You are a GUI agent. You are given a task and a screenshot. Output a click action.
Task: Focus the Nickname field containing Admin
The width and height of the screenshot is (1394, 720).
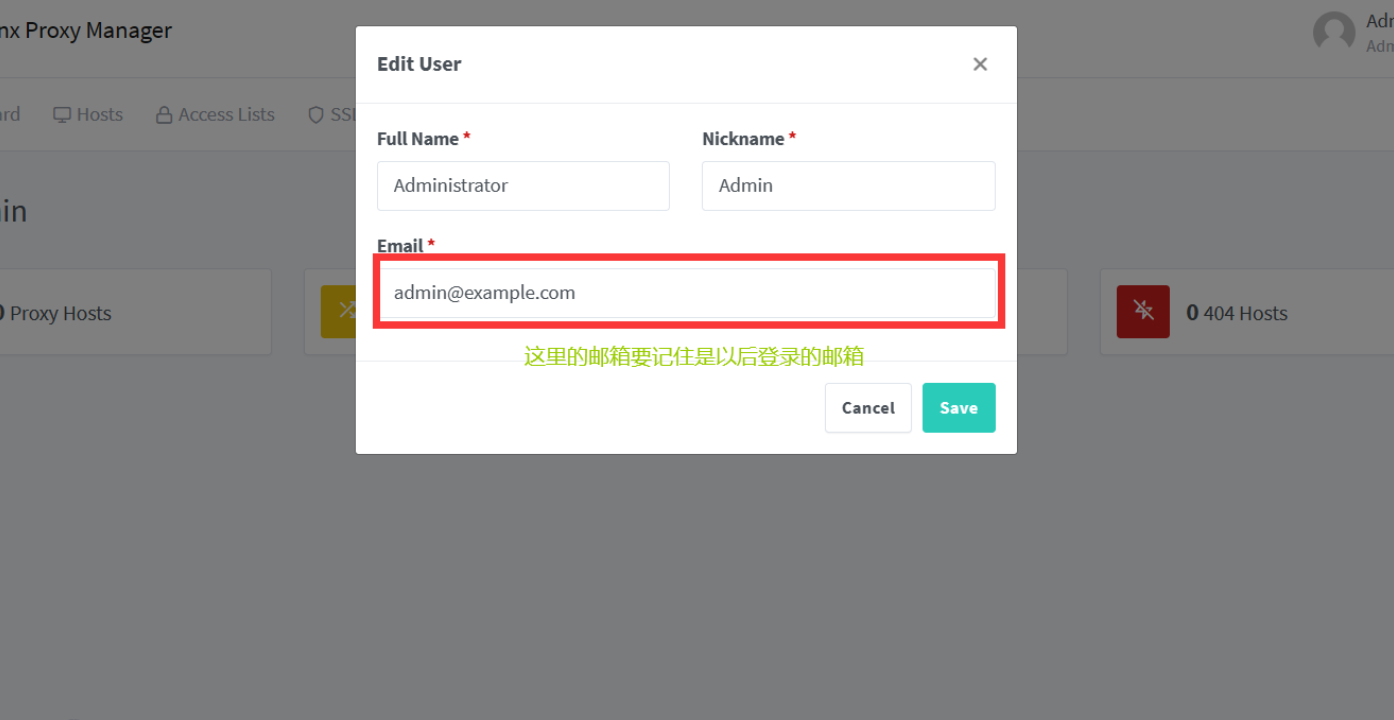pos(848,186)
